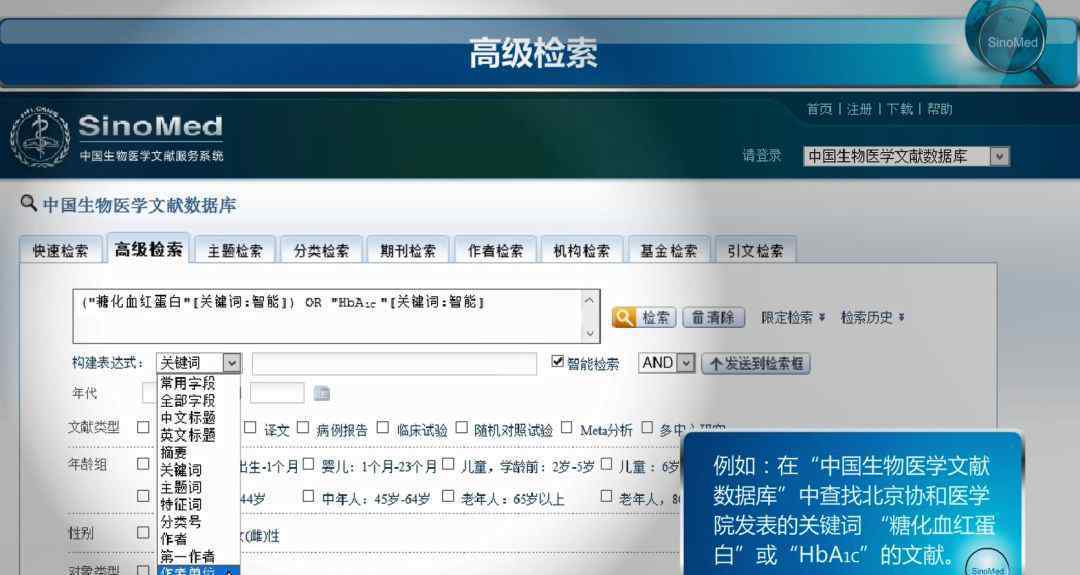
Task: Select 中文标题 in the field list
Action: (x=187, y=417)
